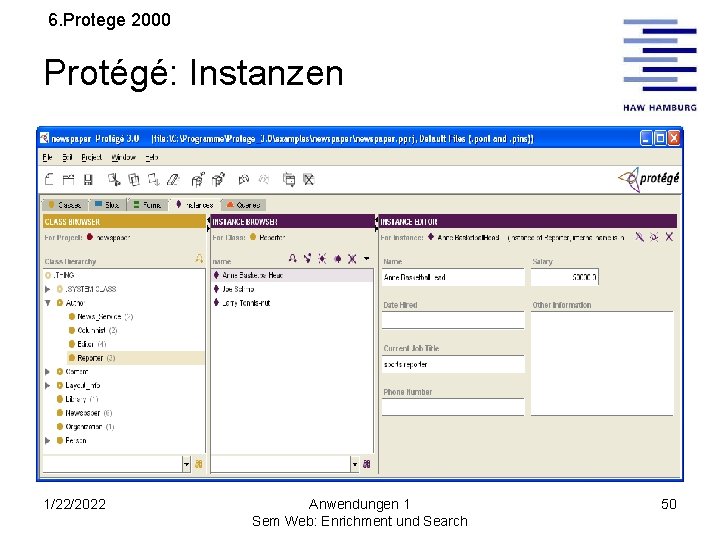Open the File menu
Image resolution: width=720 pixels, height=540 pixels.
coord(47,158)
